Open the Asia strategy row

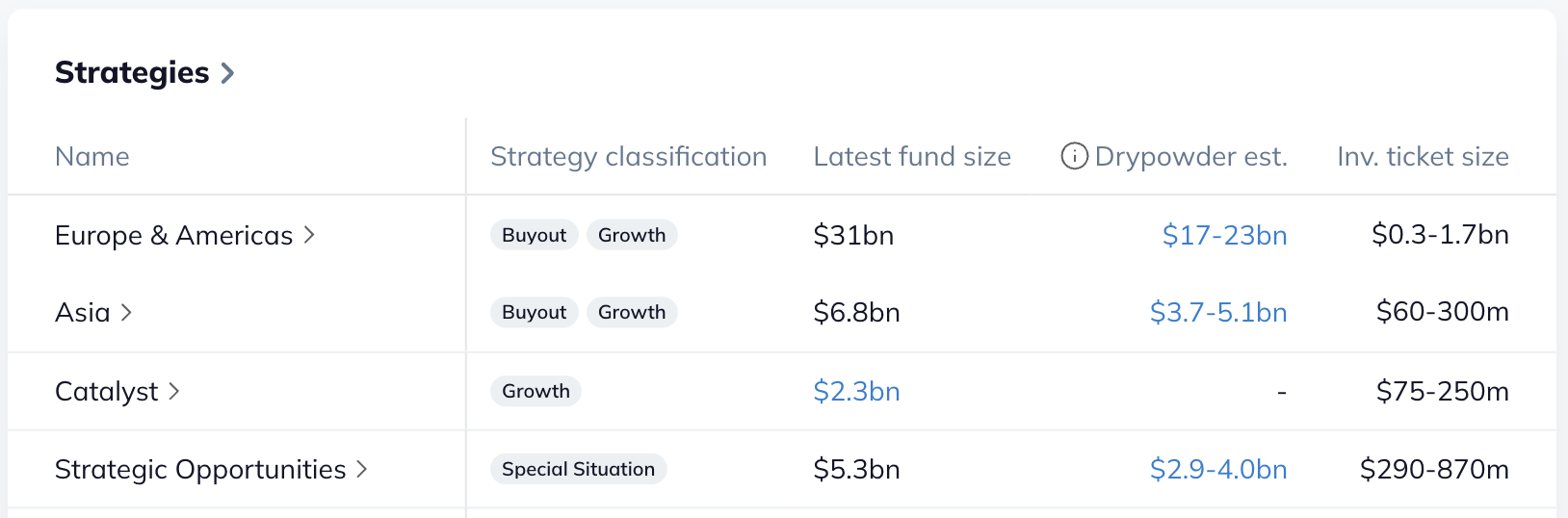click(83, 313)
